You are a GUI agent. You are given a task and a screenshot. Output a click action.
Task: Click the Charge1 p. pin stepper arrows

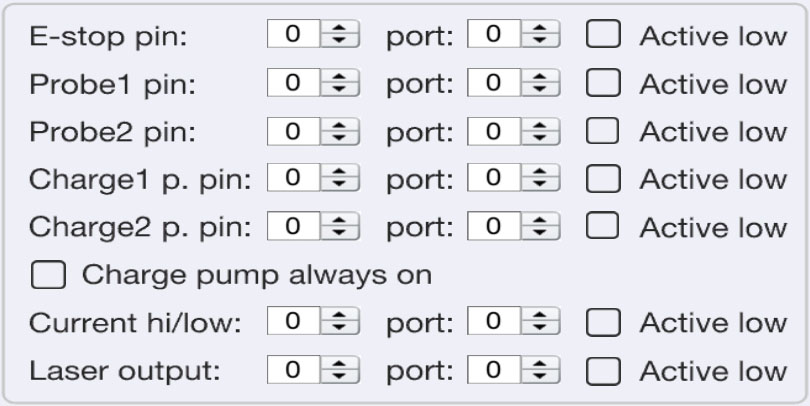[x=339, y=179]
